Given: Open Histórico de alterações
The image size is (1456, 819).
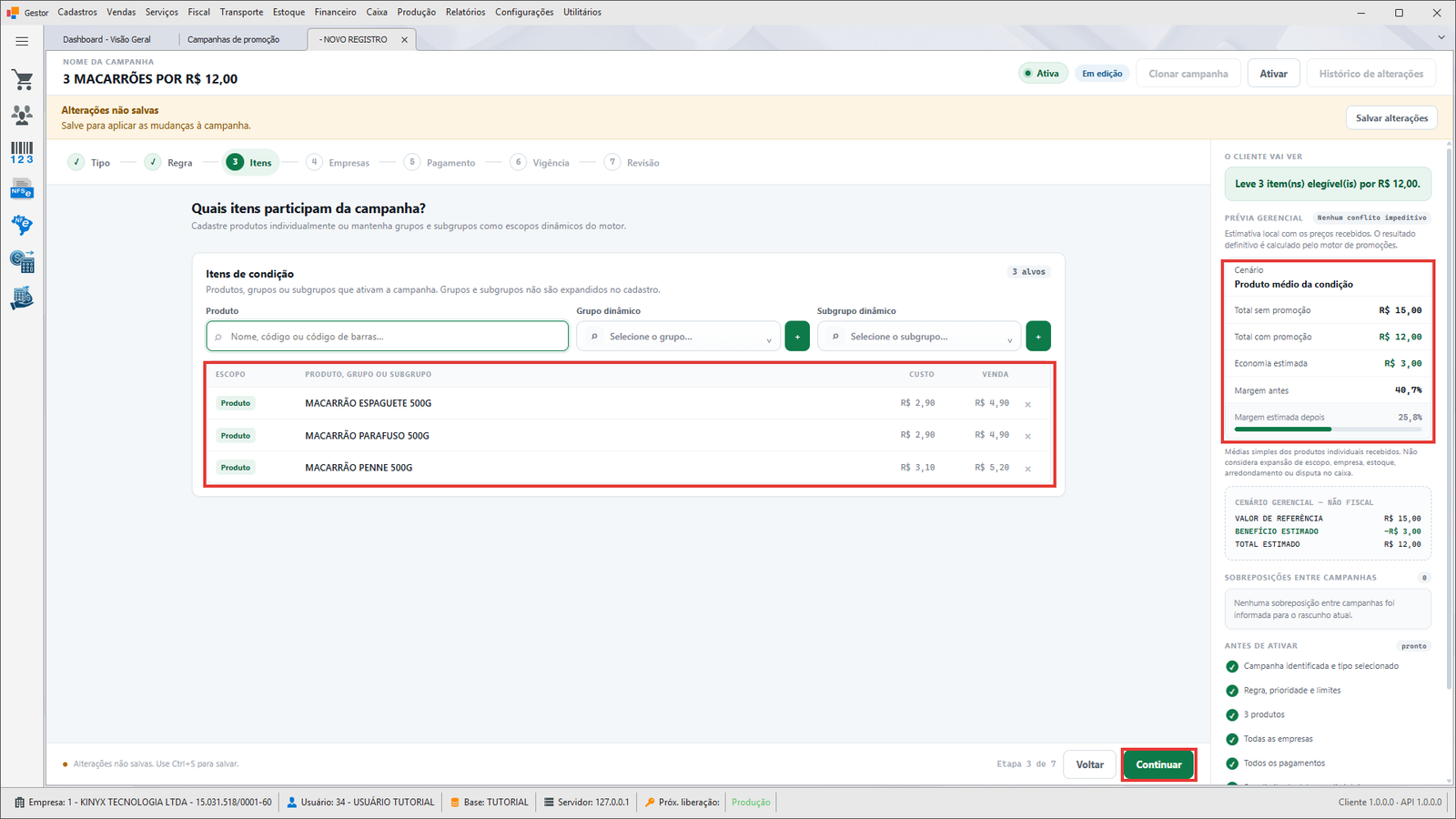Looking at the screenshot, I should 1371,74.
